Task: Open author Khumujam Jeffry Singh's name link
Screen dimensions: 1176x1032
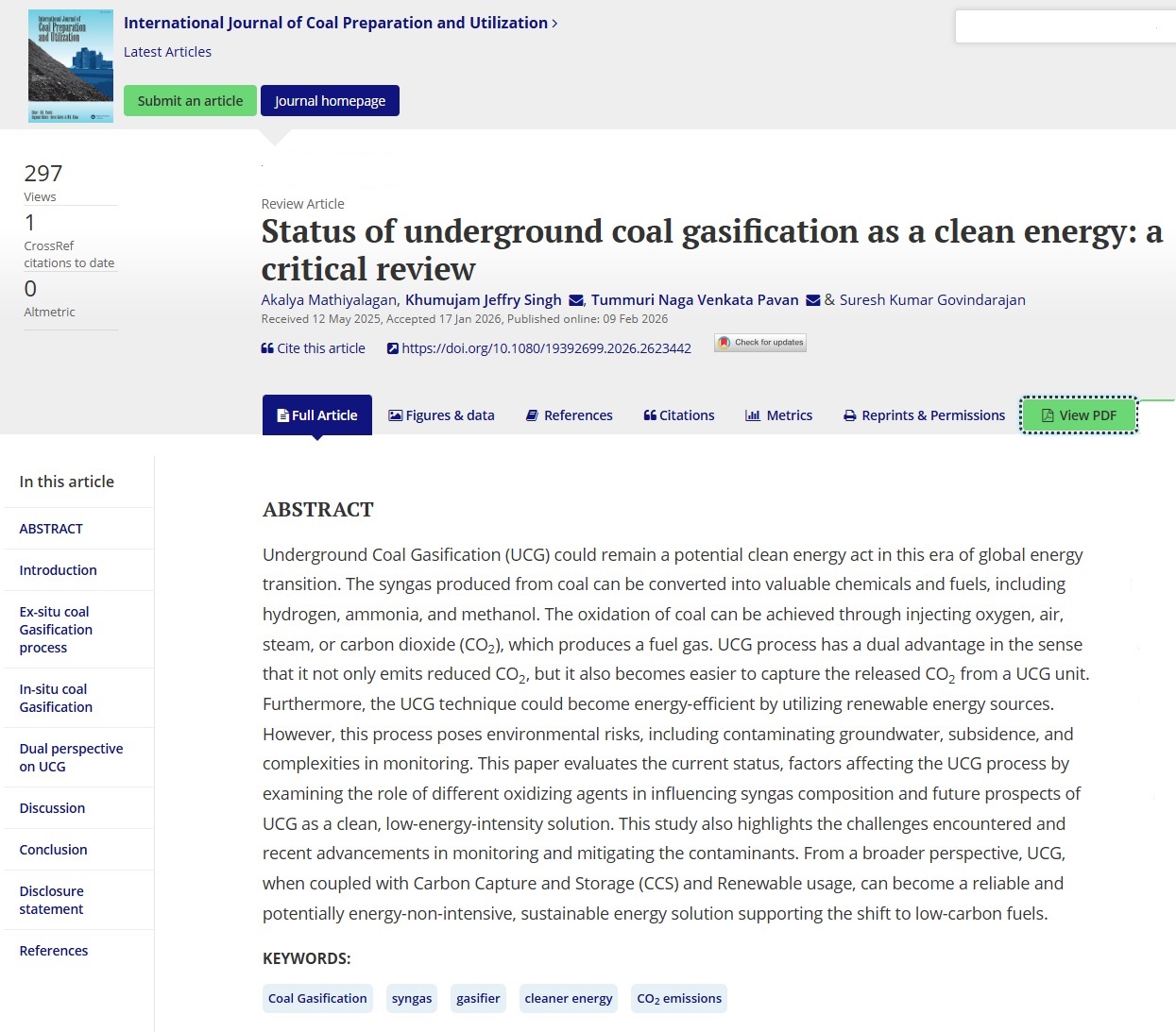Action: coord(483,300)
